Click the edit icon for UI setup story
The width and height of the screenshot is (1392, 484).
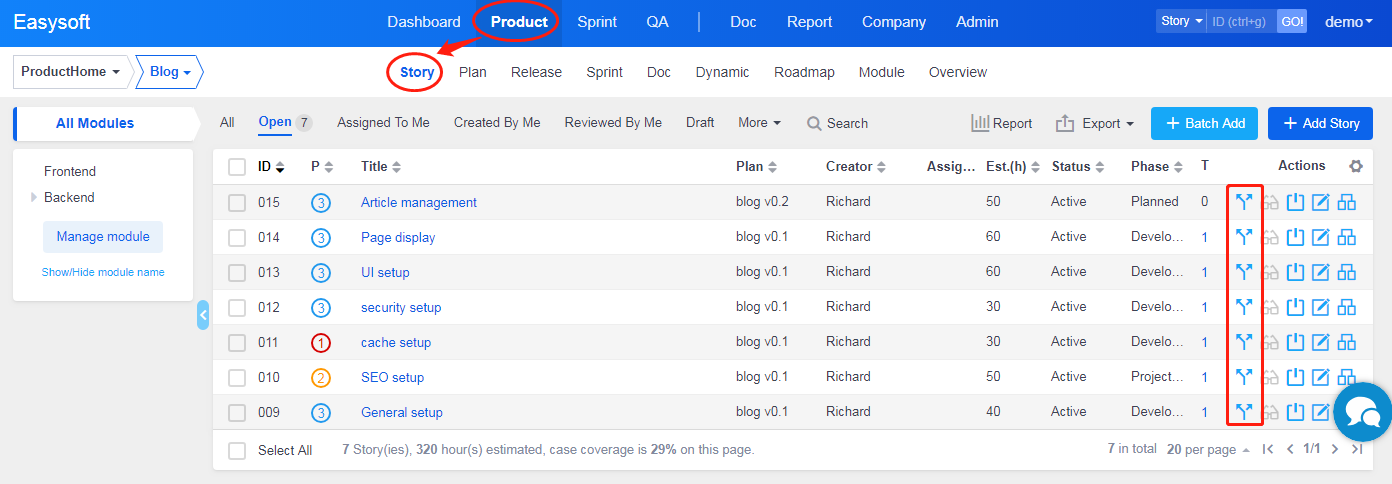point(1321,272)
